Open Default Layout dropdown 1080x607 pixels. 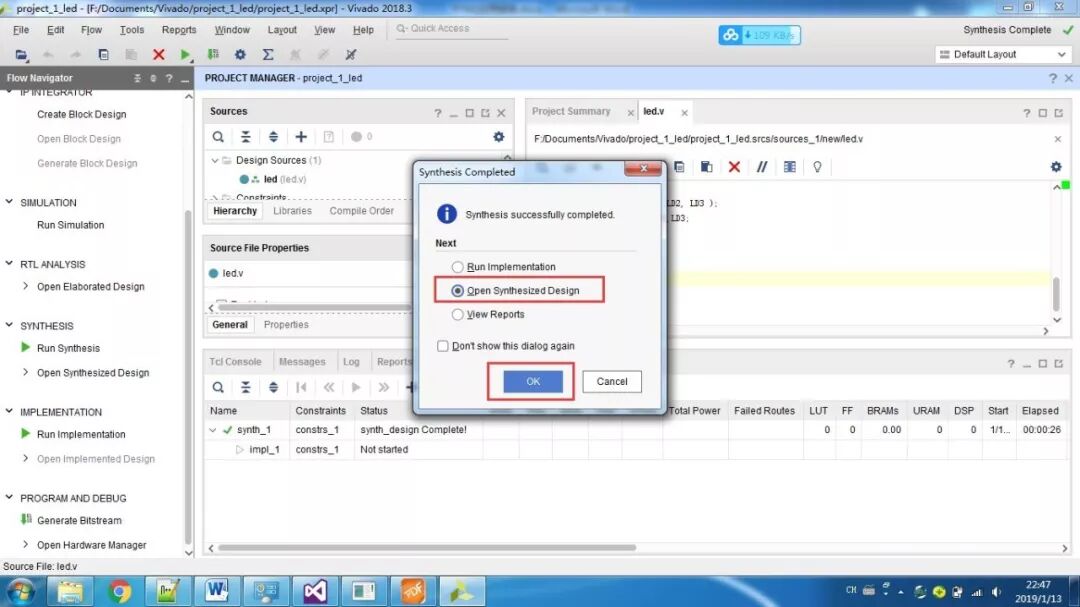[x=1002, y=54]
